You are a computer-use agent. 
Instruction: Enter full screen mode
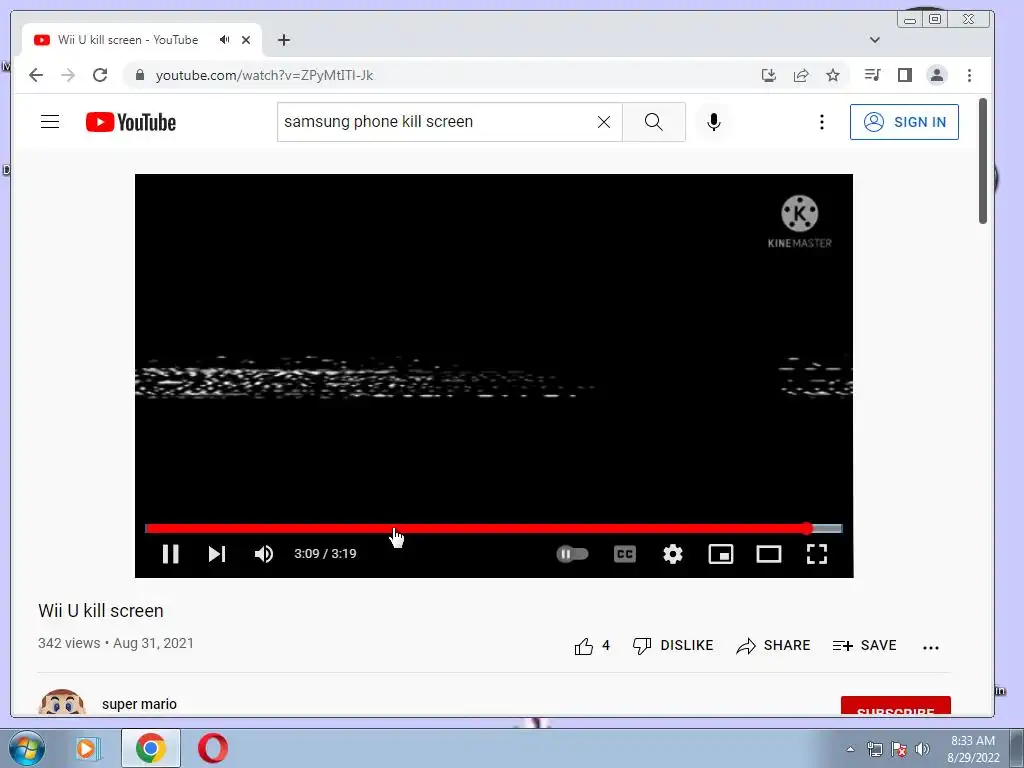click(817, 554)
